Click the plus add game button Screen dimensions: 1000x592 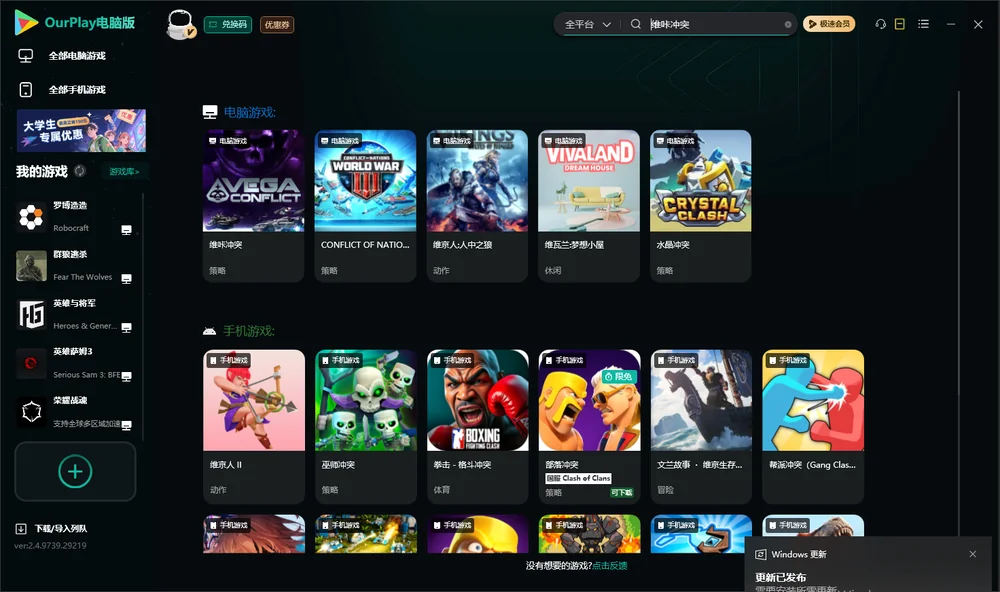(75, 471)
